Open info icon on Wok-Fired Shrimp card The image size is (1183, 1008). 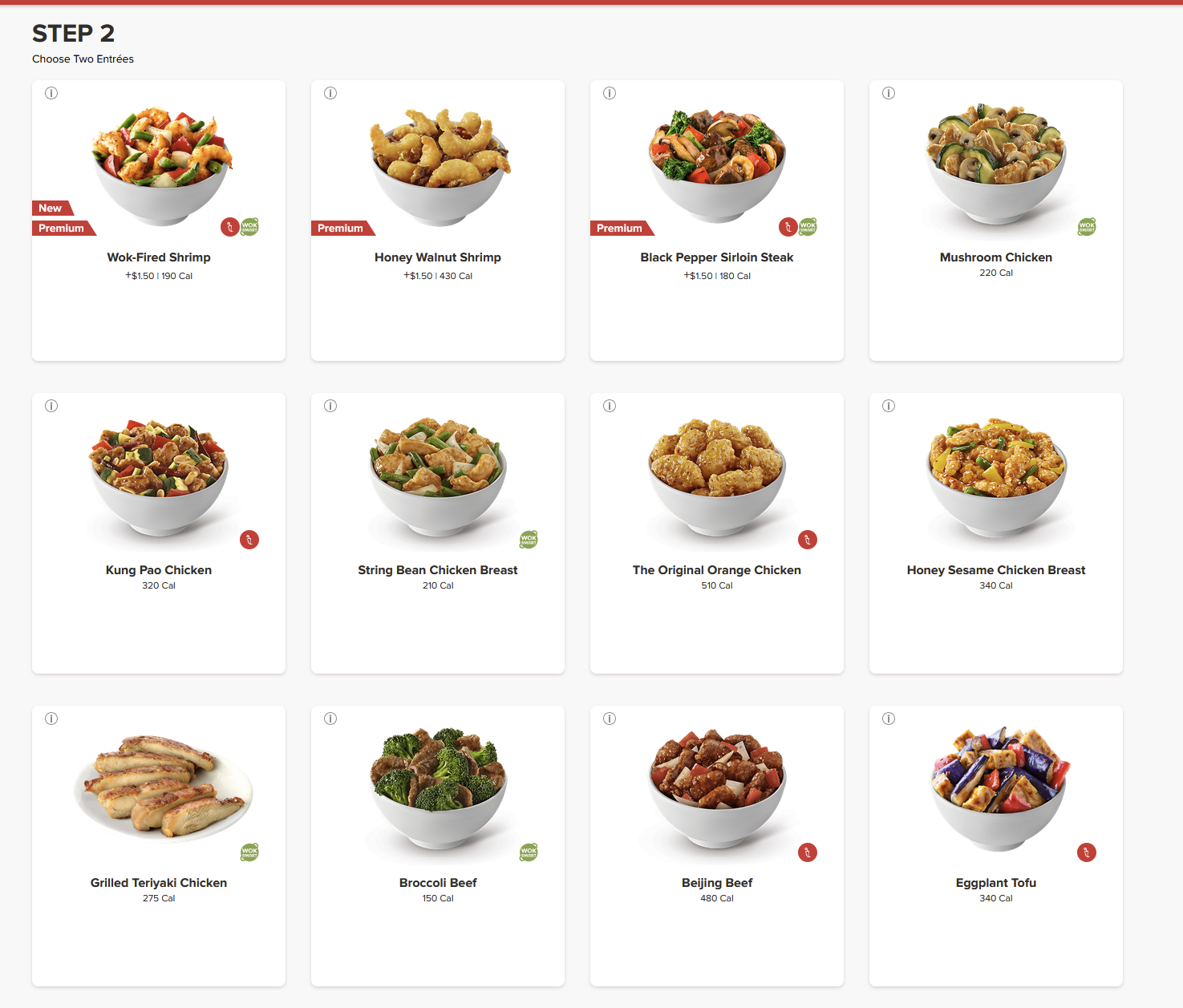[51, 93]
